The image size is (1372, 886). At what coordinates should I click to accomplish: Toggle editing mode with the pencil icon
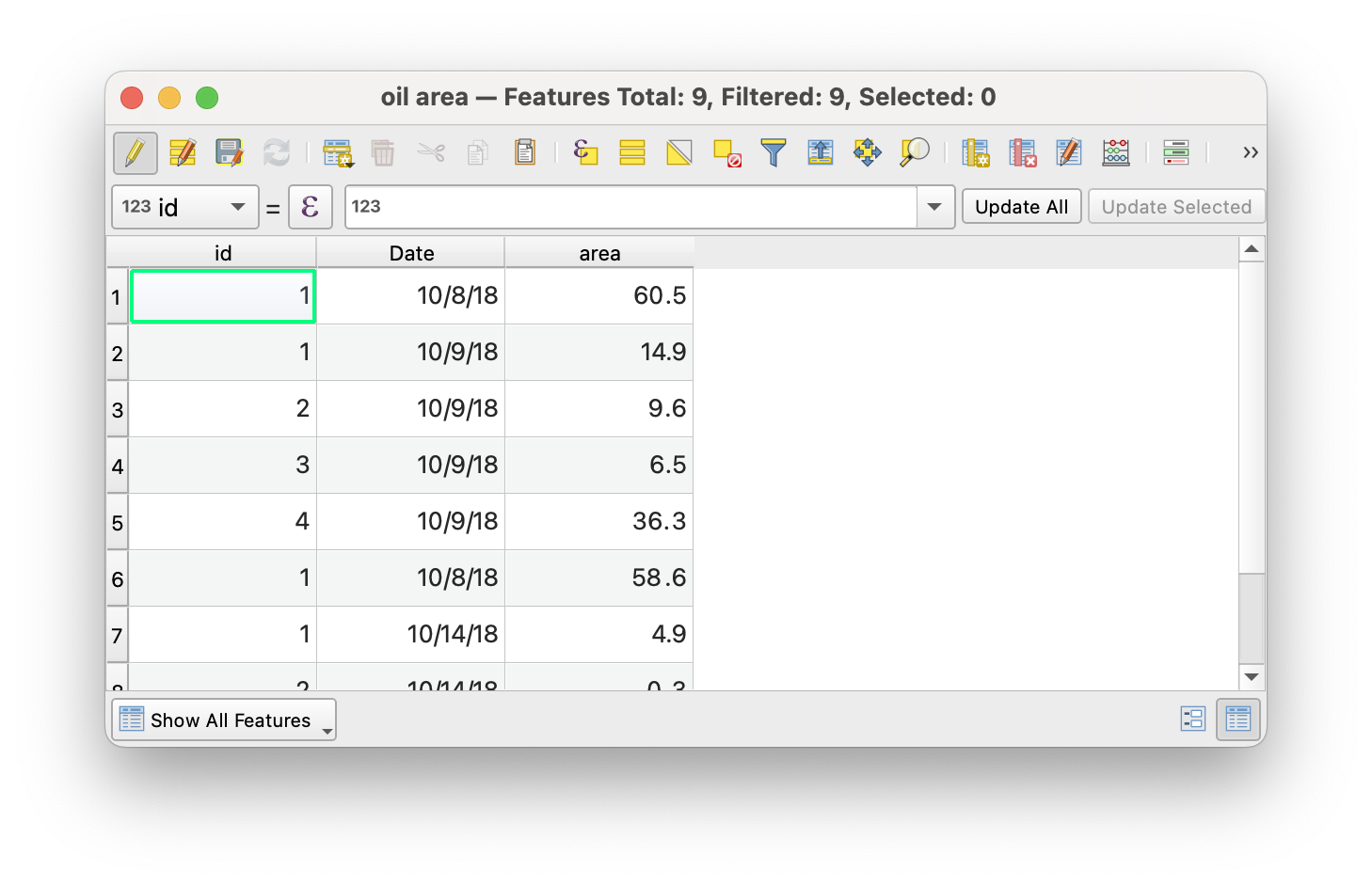pos(135,152)
